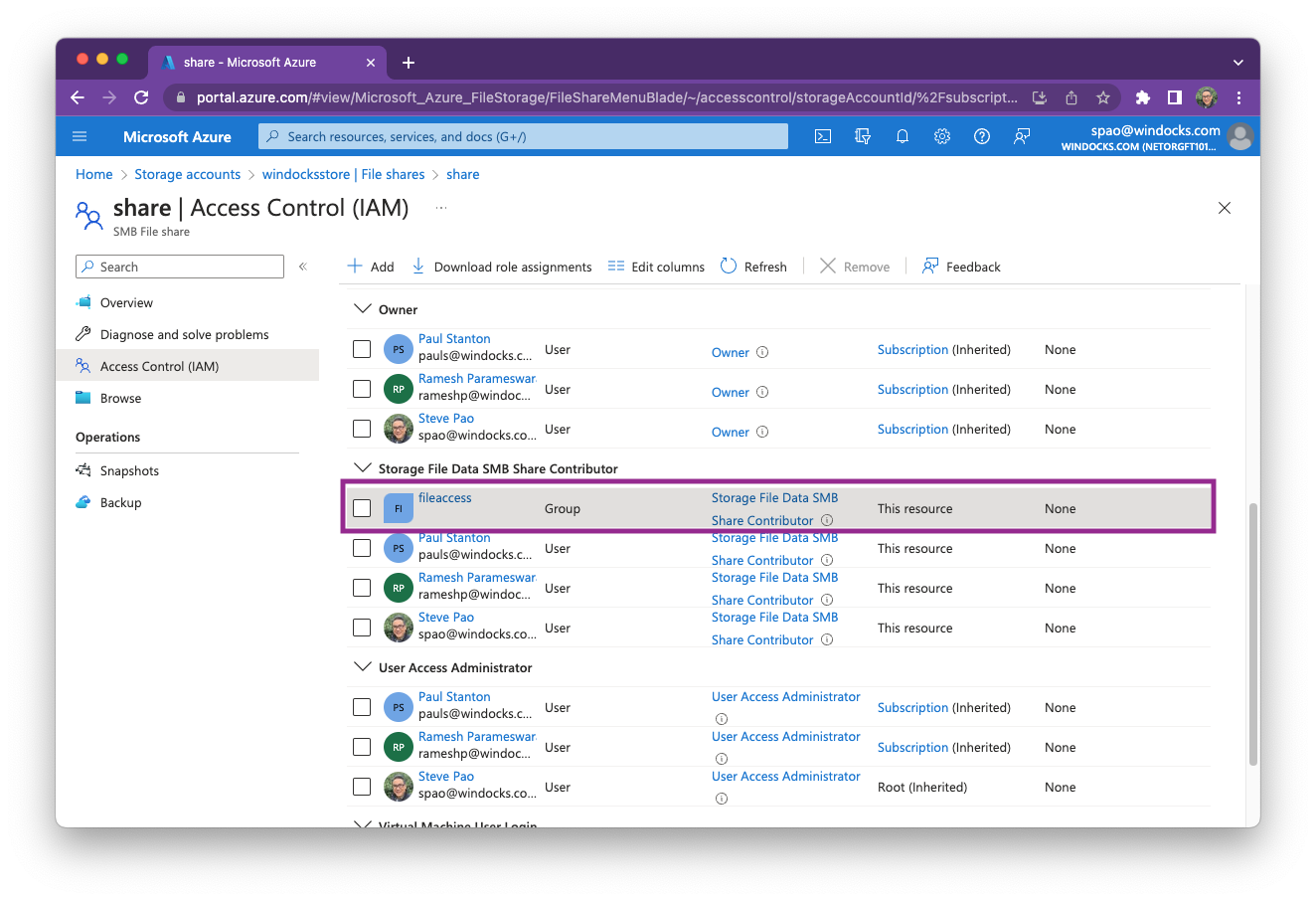Open Azure Cloud Shell icon
Image resolution: width=1316 pixels, height=901 pixels.
pyautogui.click(x=823, y=136)
